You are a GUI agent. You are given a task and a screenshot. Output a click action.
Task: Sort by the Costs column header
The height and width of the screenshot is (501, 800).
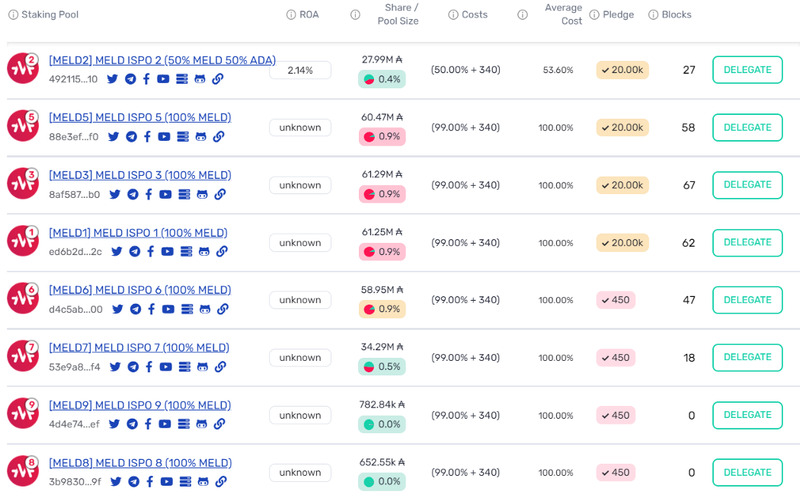(474, 15)
